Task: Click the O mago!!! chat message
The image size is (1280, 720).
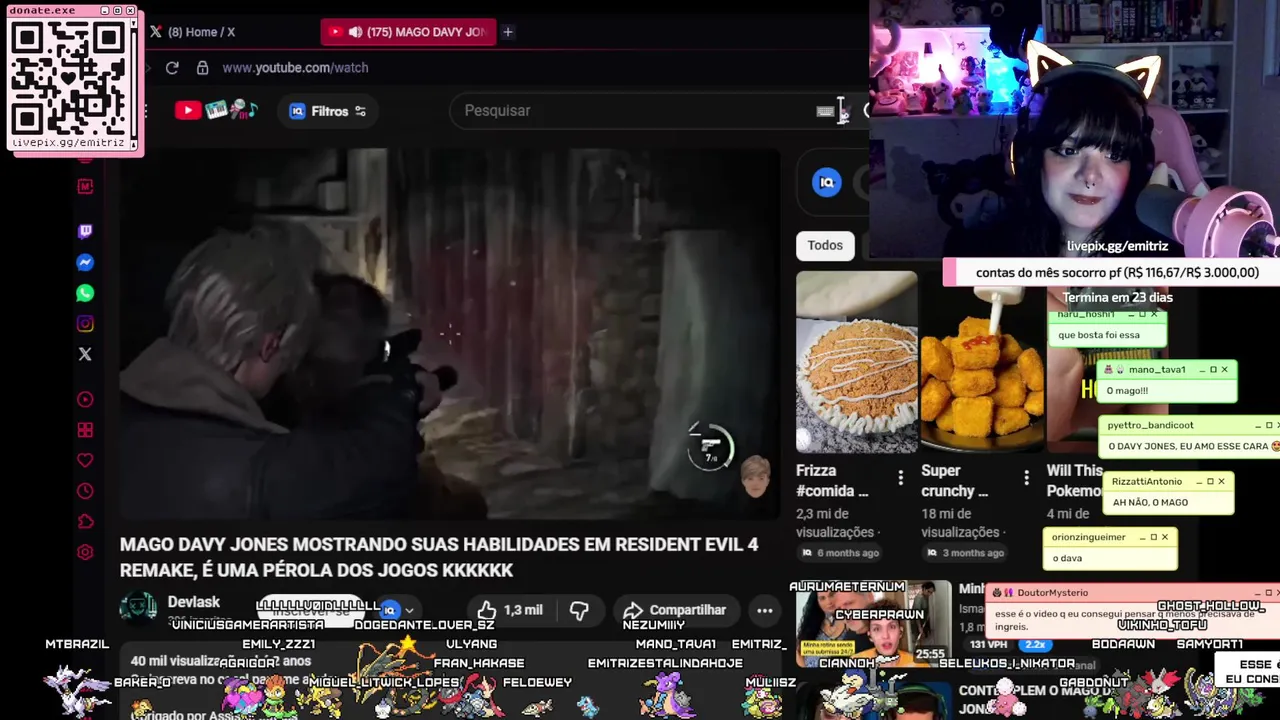Action: point(1127,391)
